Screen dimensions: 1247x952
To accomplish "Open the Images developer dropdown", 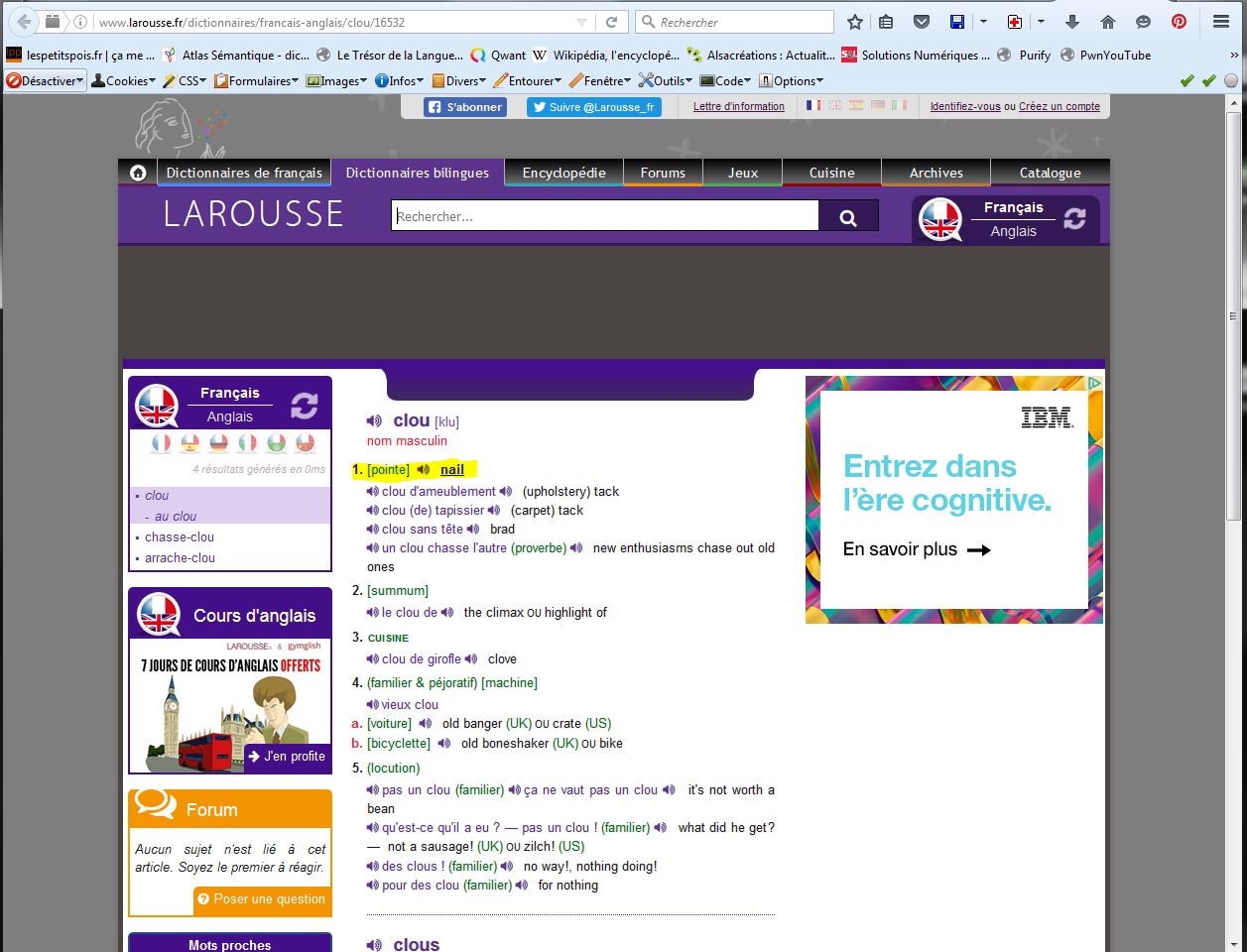I will (x=337, y=81).
